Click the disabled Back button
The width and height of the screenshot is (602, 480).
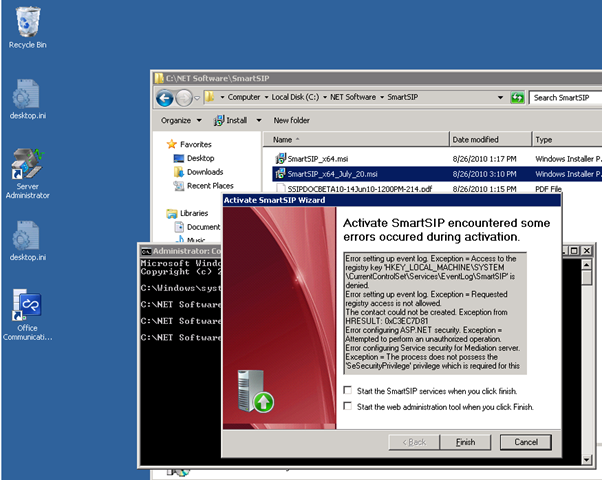(x=414, y=442)
